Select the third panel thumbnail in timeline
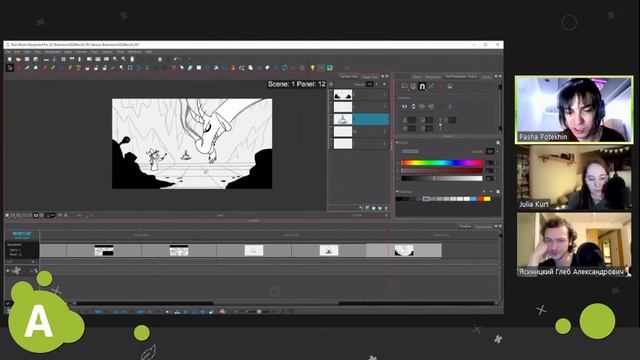 tap(254, 251)
